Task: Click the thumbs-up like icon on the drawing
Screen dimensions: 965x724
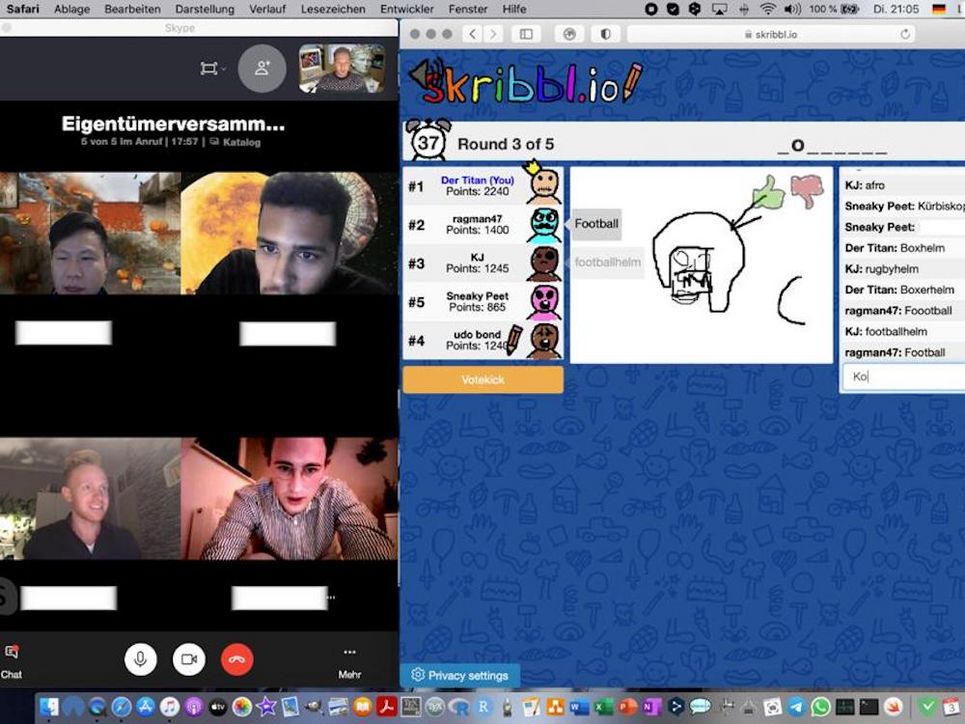Action: pyautogui.click(x=769, y=191)
